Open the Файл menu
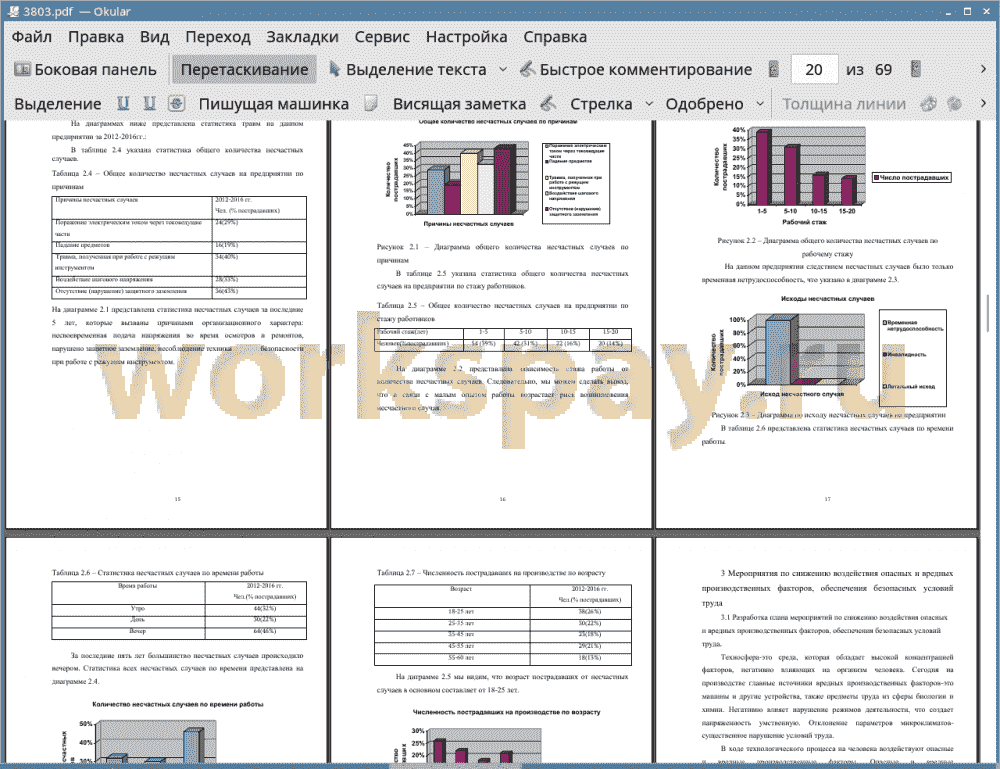Viewport: 1000px width, 769px height. click(x=31, y=37)
